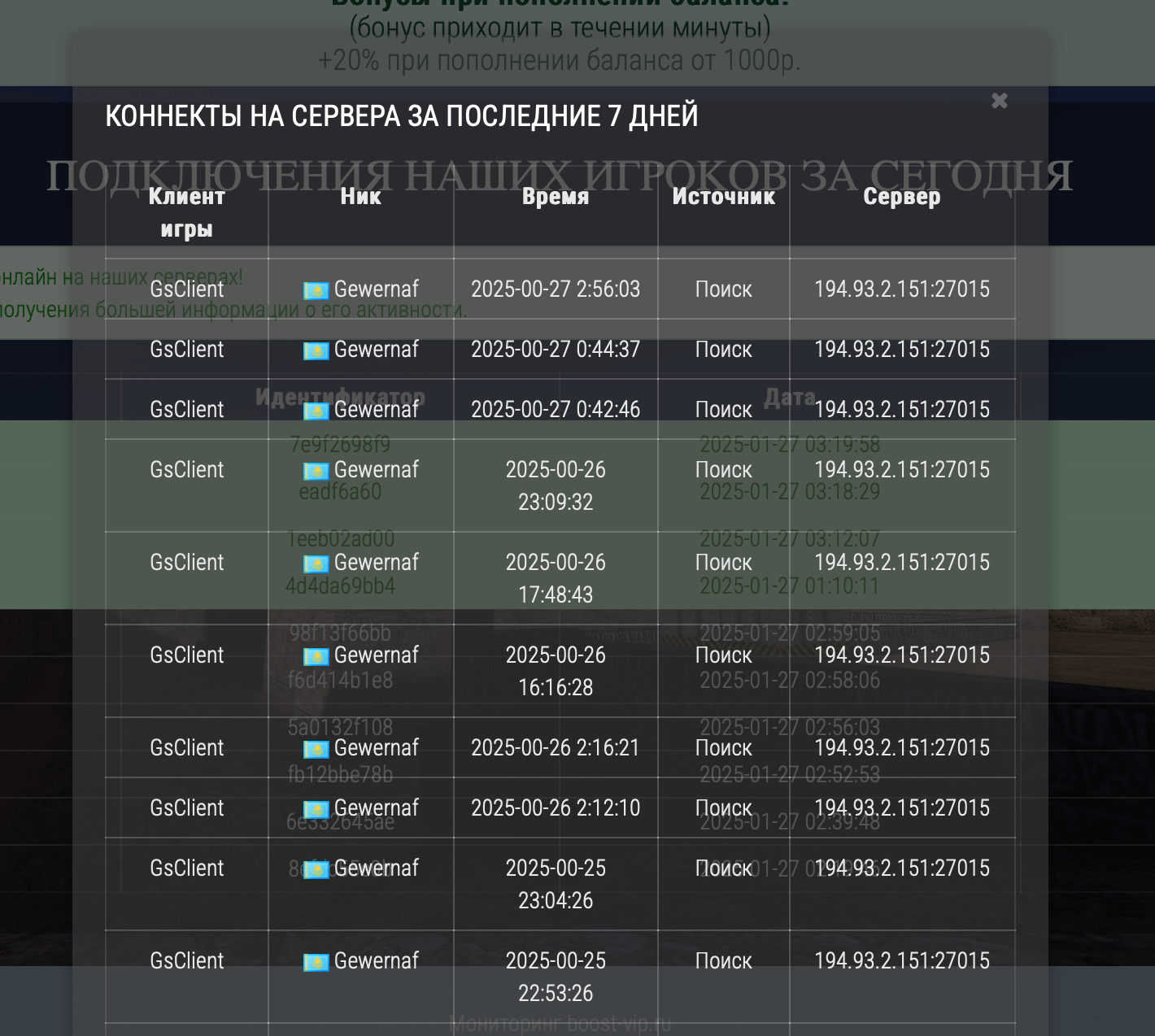Click nick 'Gewernaf' in the 0:44:37 row

coord(377,349)
